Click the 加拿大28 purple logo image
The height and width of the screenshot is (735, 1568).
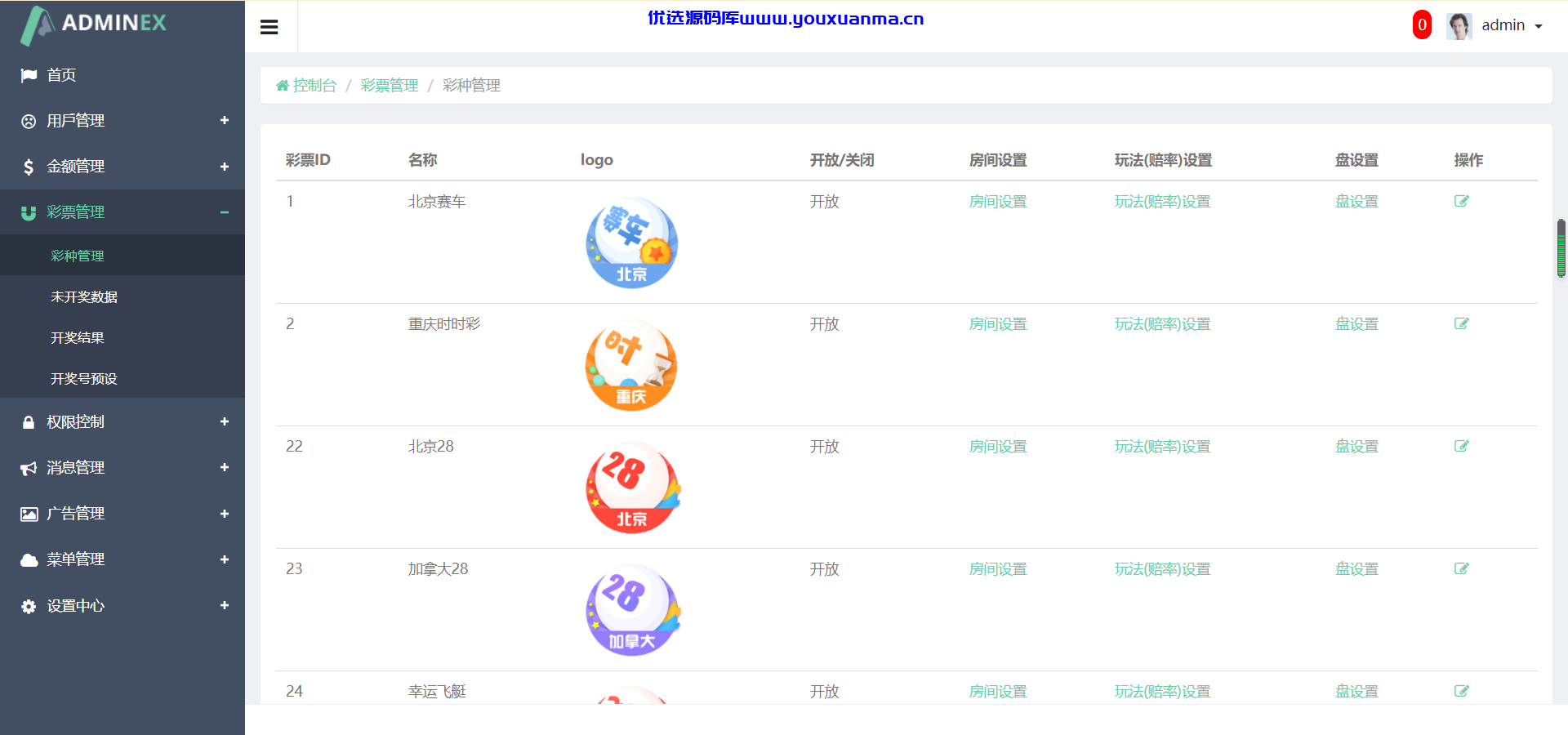(633, 610)
